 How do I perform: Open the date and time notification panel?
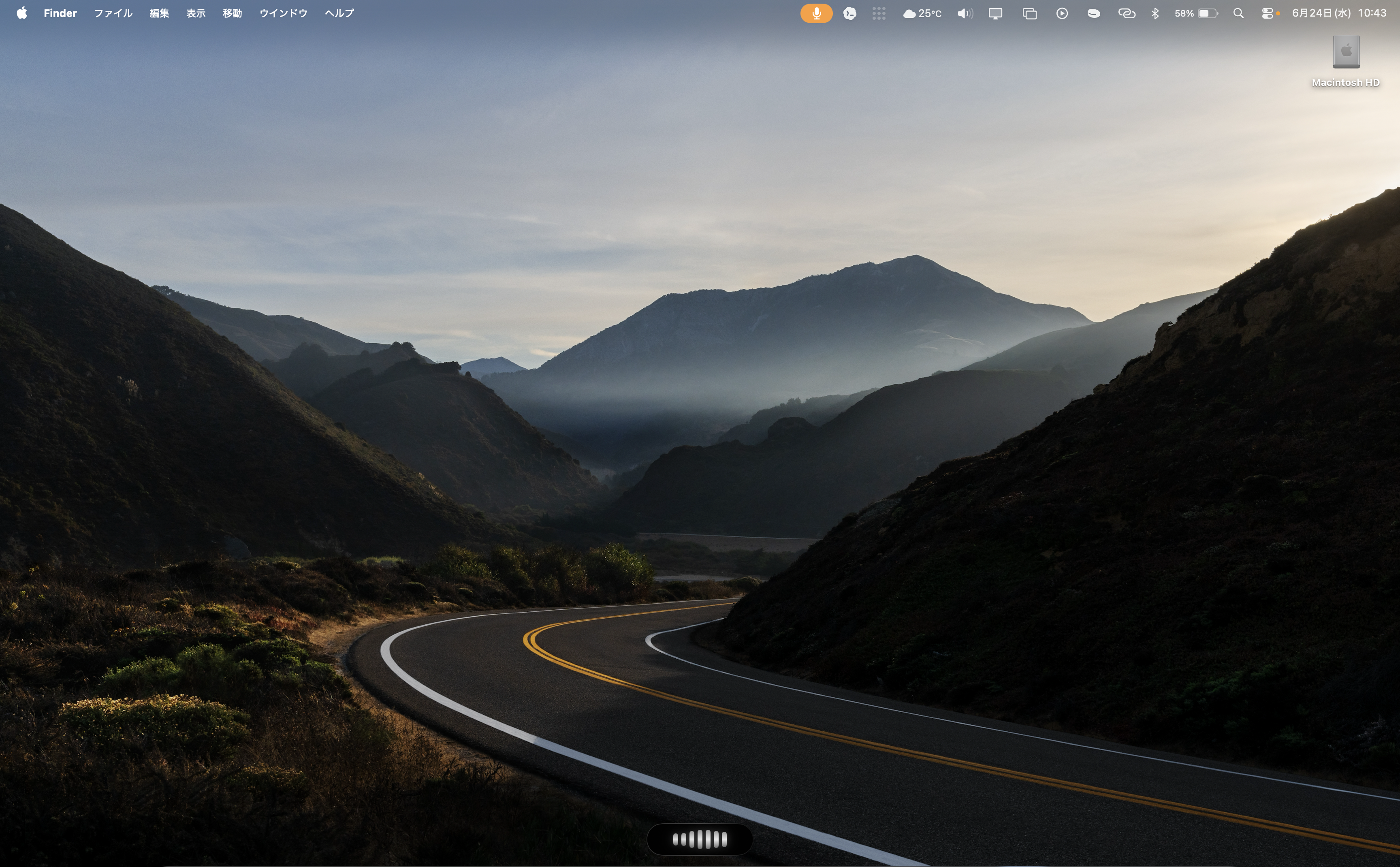click(x=1339, y=13)
